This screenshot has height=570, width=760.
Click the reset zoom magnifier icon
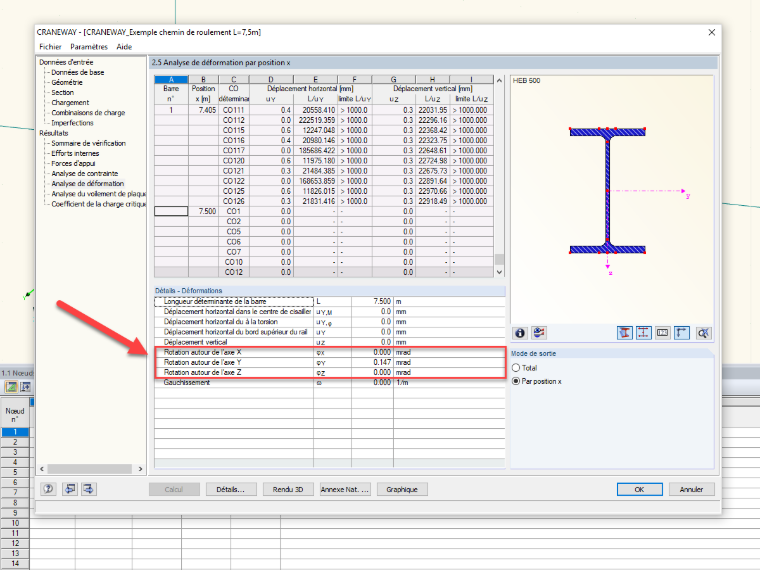703,333
